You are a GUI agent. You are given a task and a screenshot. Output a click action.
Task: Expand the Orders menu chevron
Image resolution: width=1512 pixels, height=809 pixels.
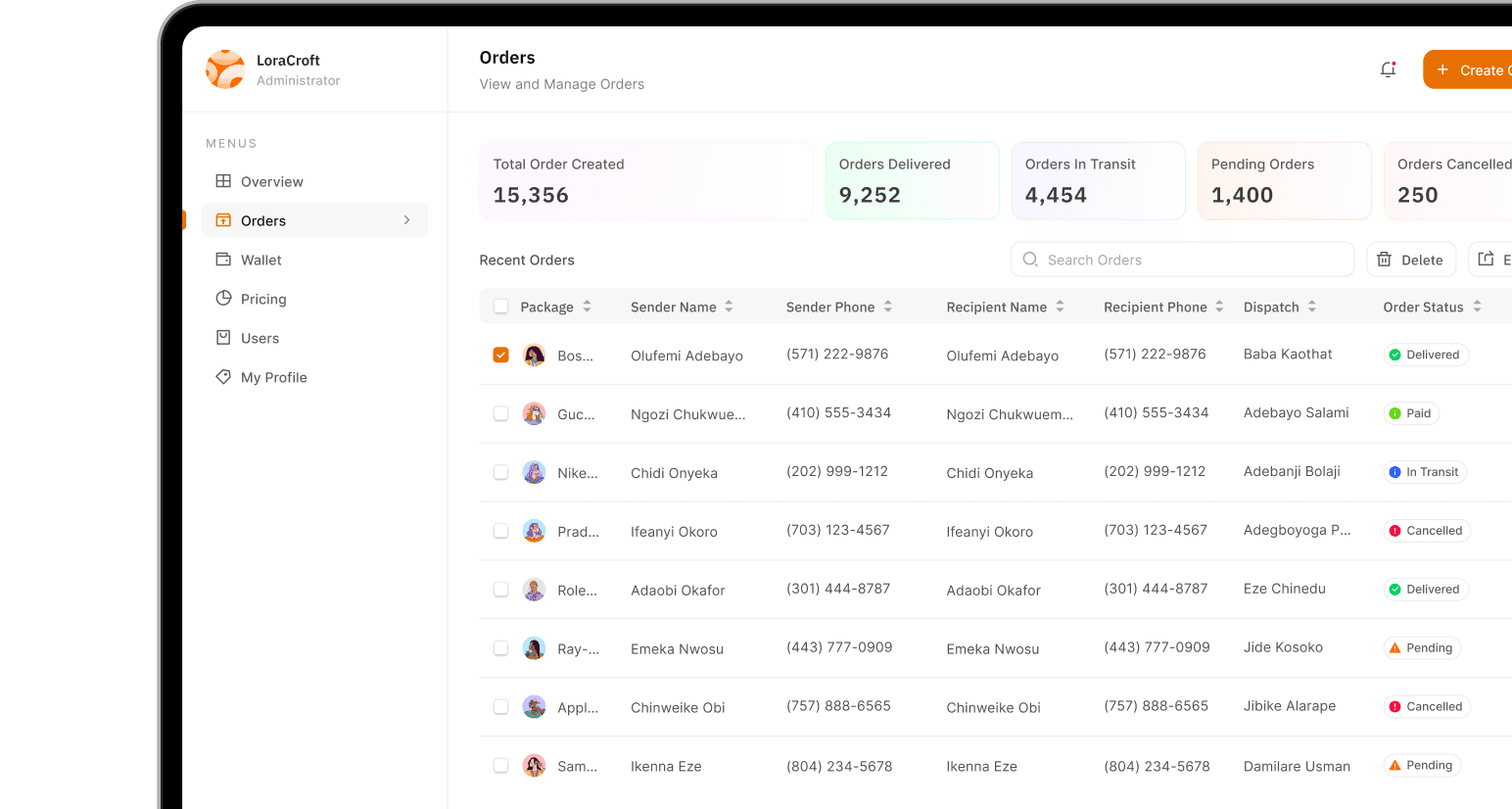click(x=407, y=220)
